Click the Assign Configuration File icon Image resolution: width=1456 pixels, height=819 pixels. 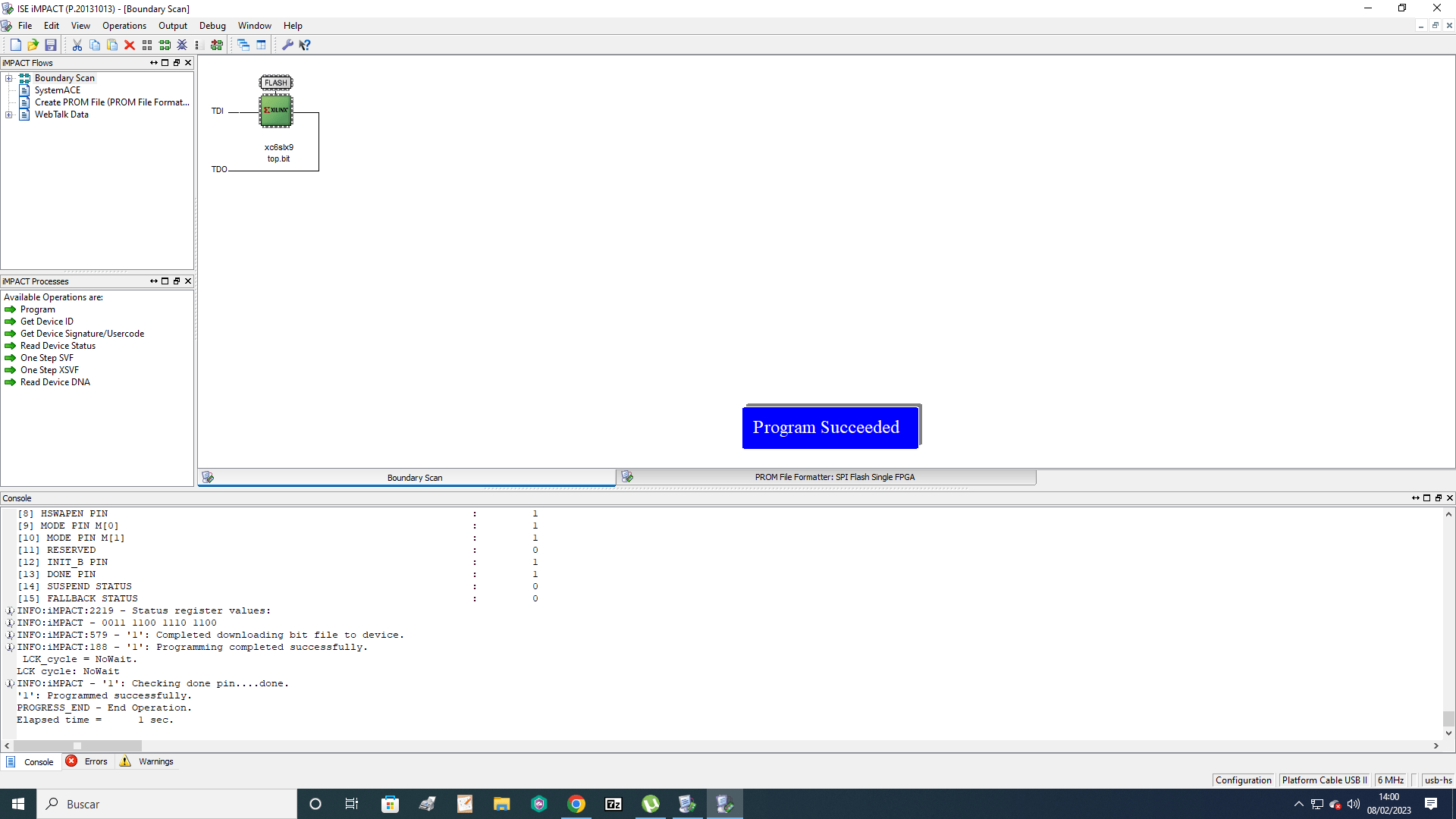pyautogui.click(x=217, y=45)
